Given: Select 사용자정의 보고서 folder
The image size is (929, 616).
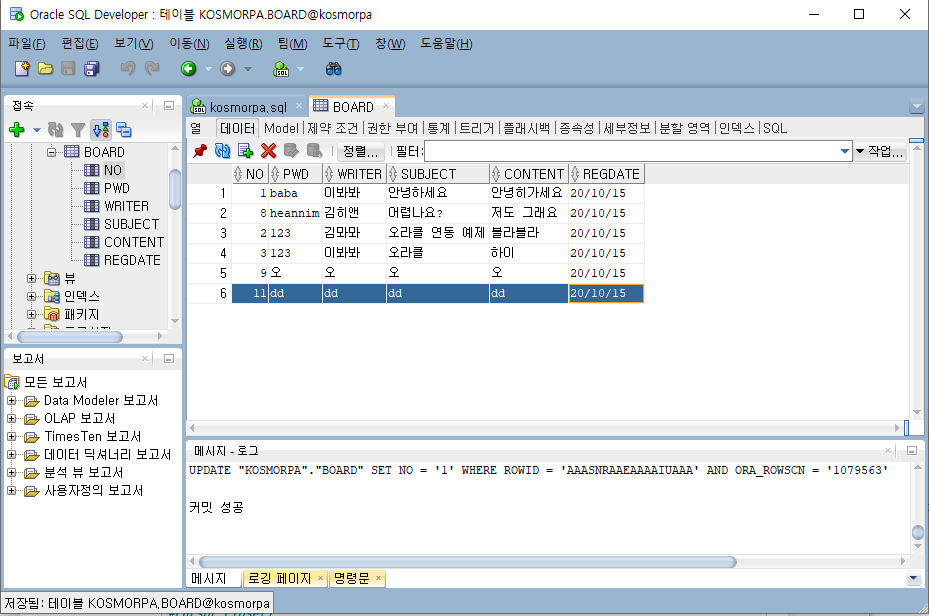Looking at the screenshot, I should (93, 490).
